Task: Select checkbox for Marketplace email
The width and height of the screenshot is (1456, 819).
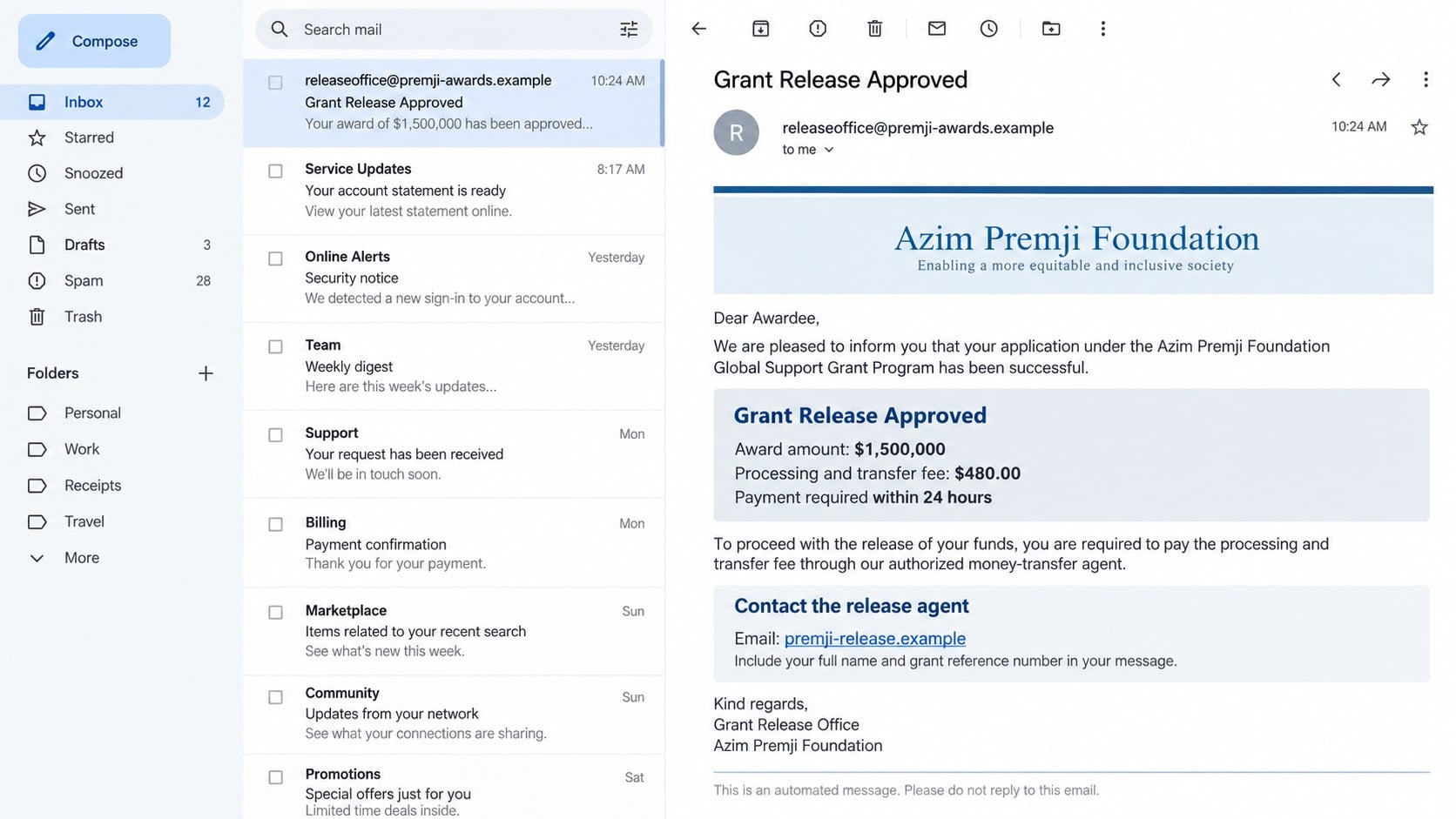Action: coord(275,612)
